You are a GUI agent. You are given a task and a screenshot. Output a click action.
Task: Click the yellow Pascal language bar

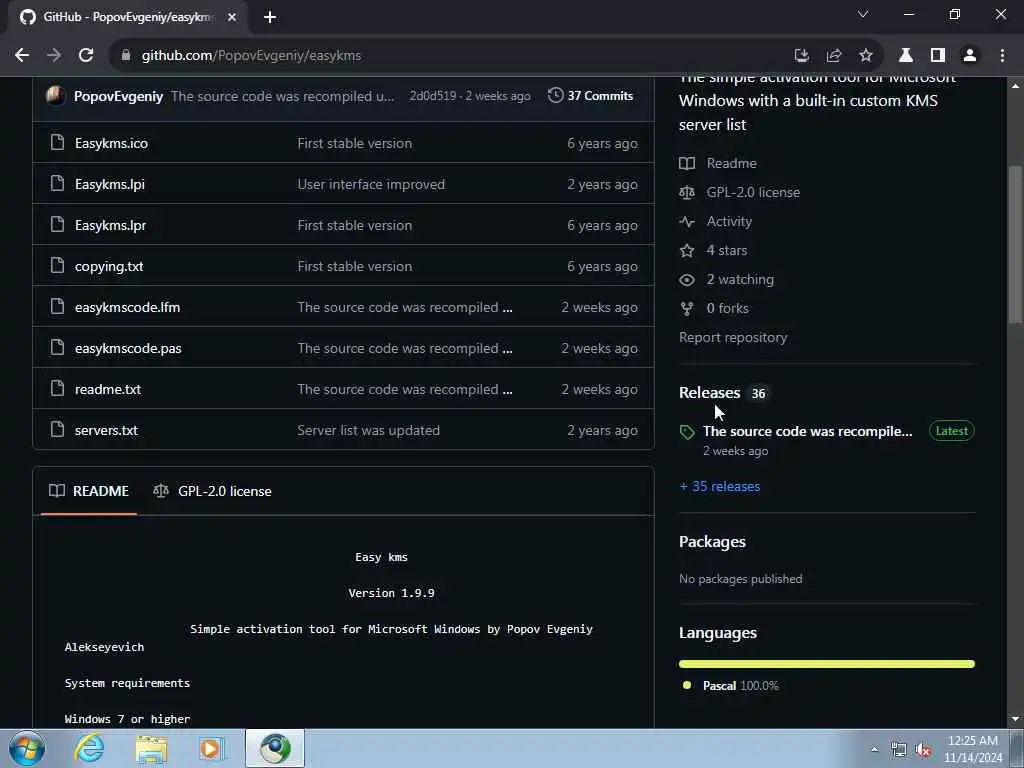tap(826, 664)
